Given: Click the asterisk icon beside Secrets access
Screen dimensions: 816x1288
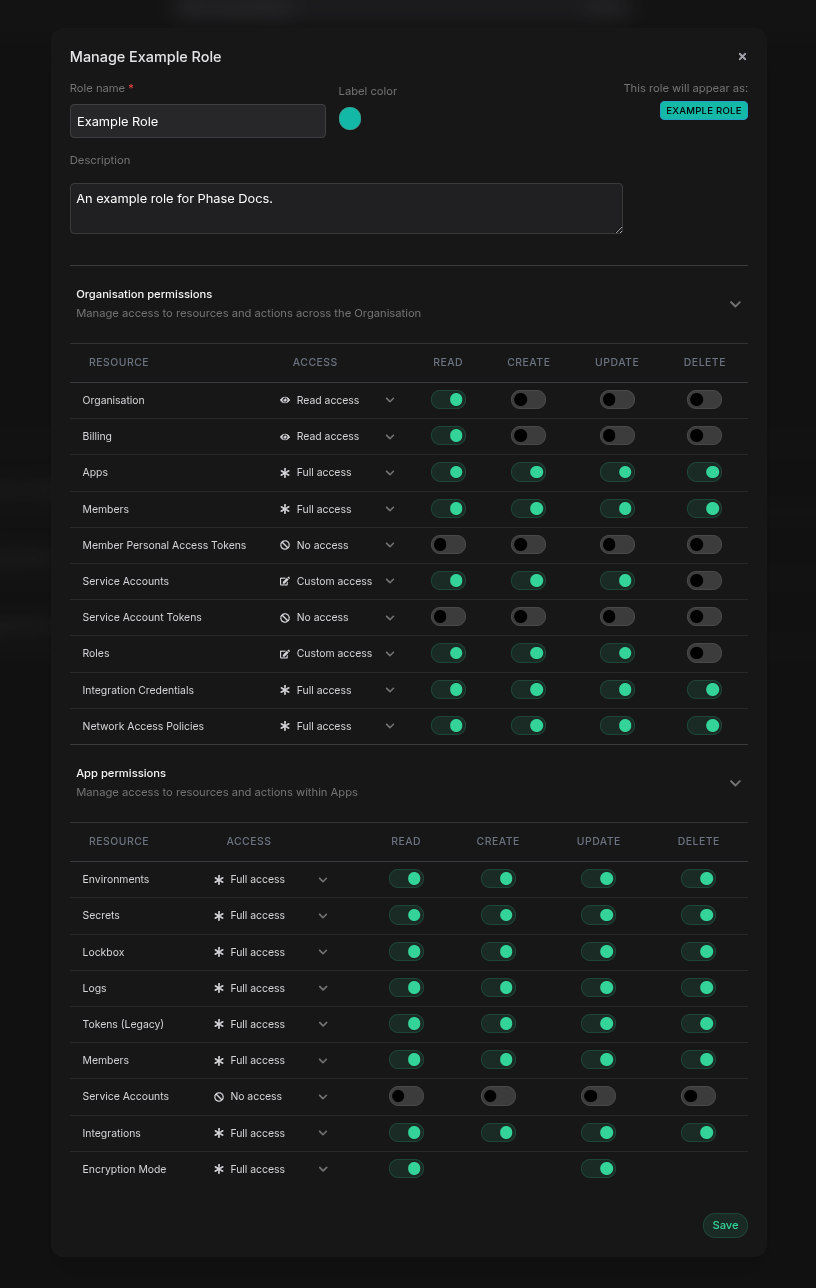Looking at the screenshot, I should tap(219, 916).
